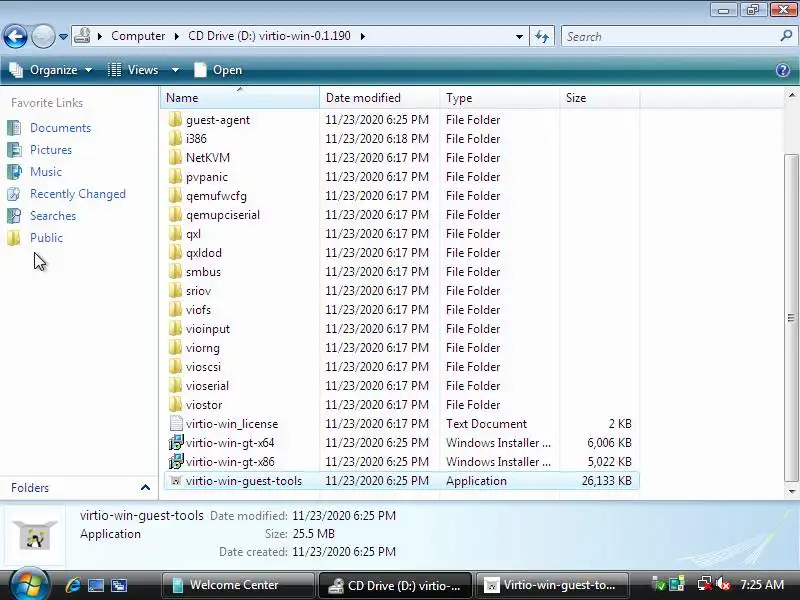Click Switch between windows Quick Launch icon

[119, 585]
